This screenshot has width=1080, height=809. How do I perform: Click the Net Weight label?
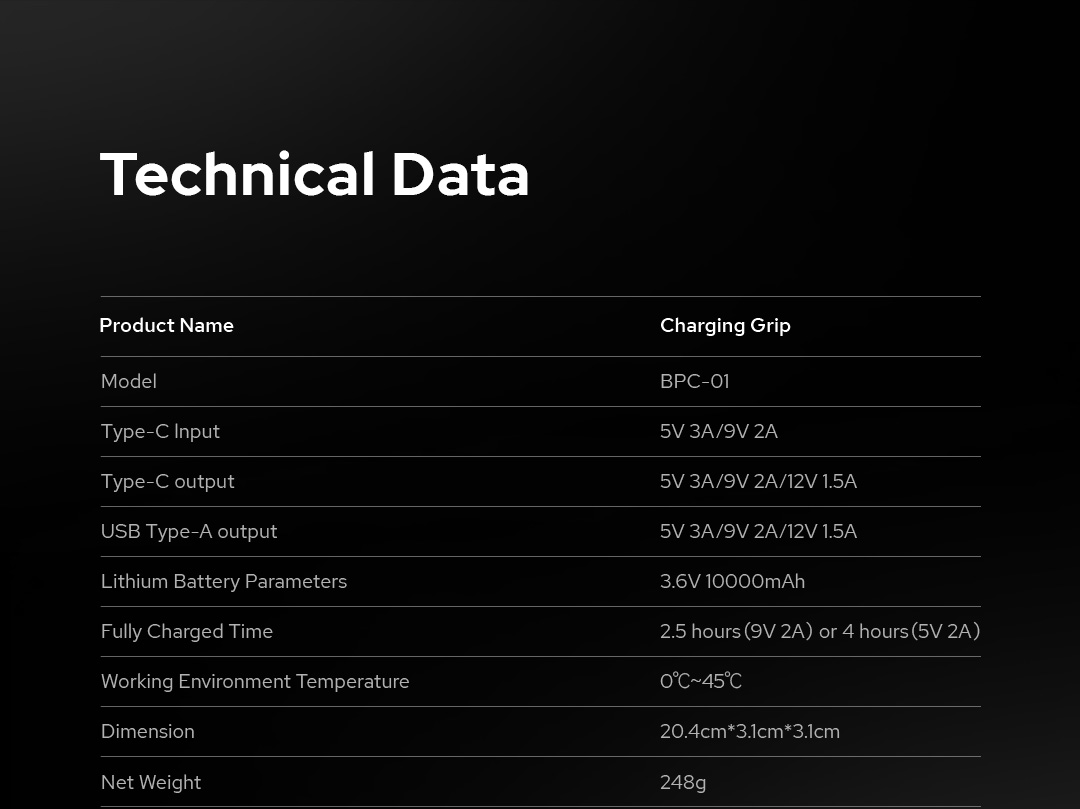tap(151, 783)
